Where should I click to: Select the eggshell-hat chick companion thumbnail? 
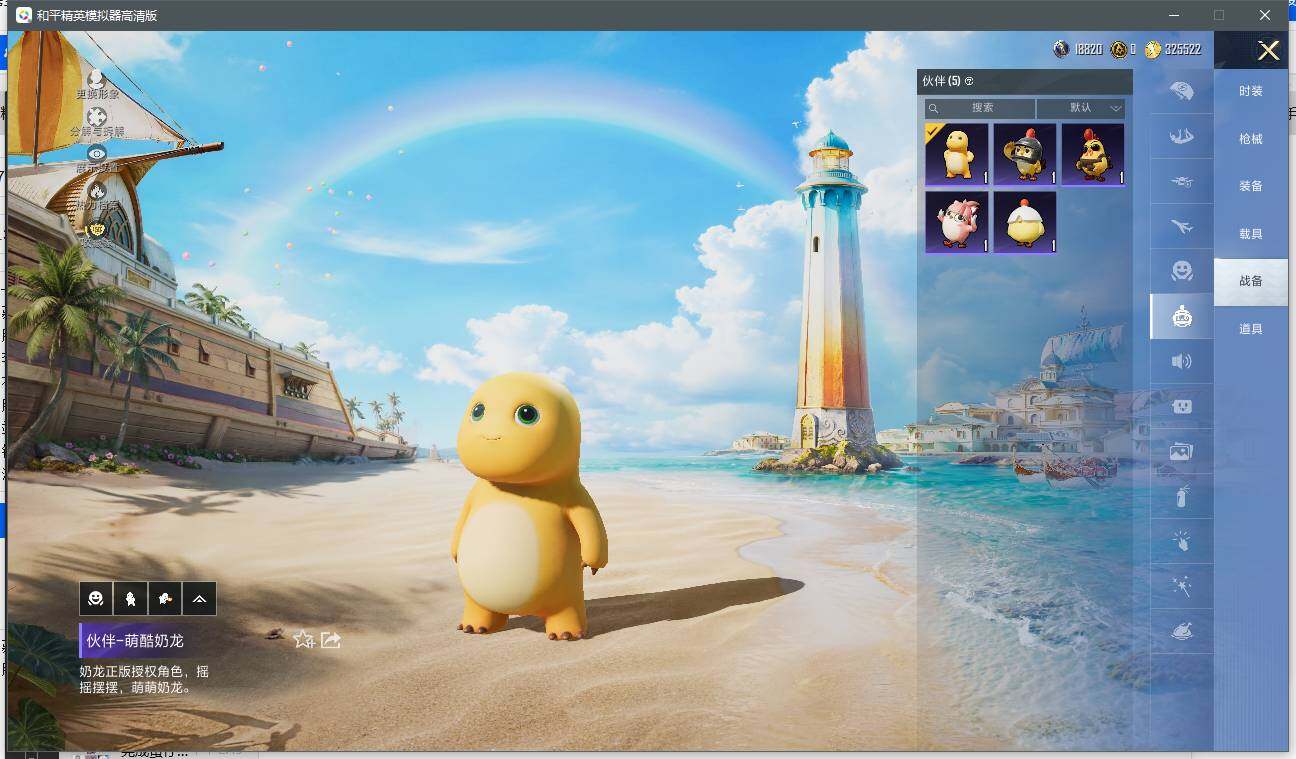point(1025,222)
